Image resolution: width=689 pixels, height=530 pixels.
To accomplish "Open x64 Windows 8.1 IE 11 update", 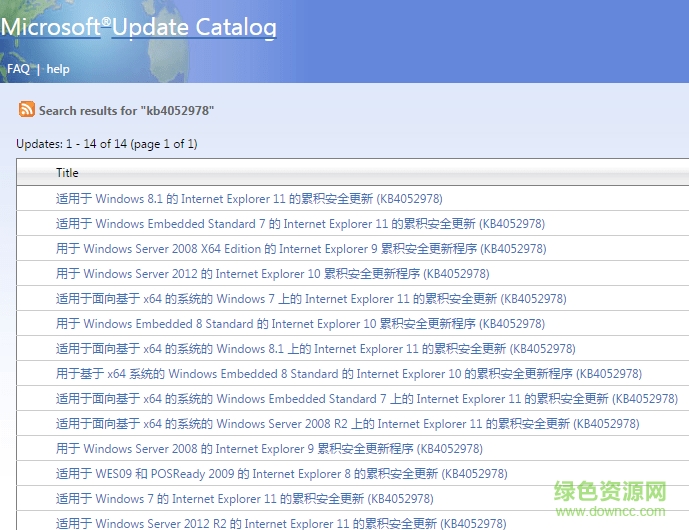I will pyautogui.click(x=315, y=349).
